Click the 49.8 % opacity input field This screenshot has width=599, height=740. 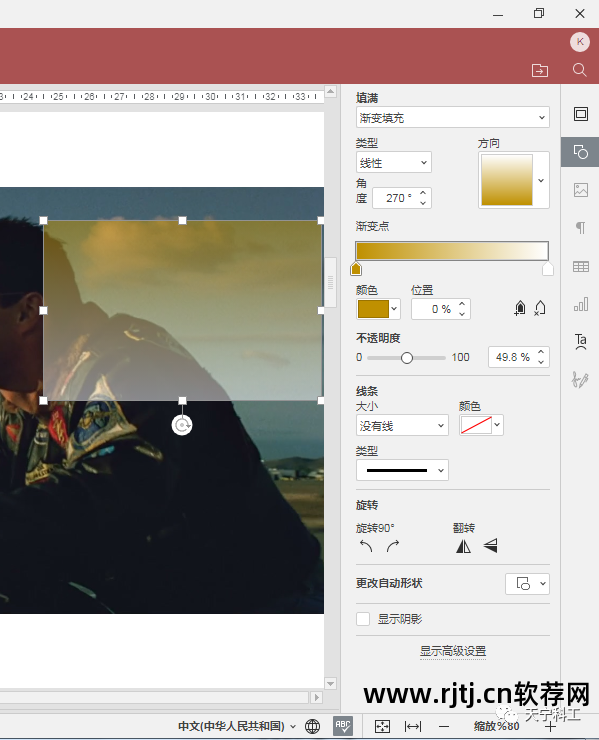coord(512,357)
